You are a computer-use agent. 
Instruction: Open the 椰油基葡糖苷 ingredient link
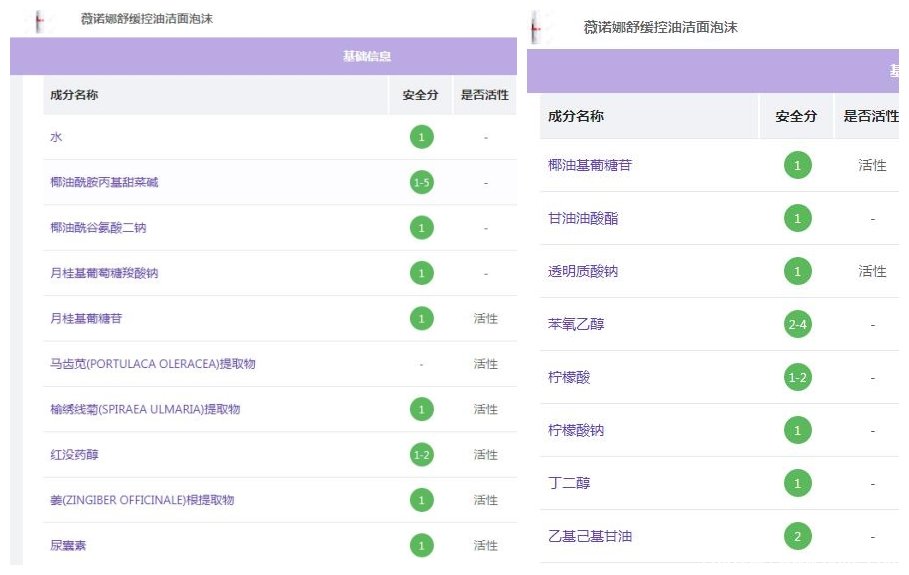coord(590,165)
